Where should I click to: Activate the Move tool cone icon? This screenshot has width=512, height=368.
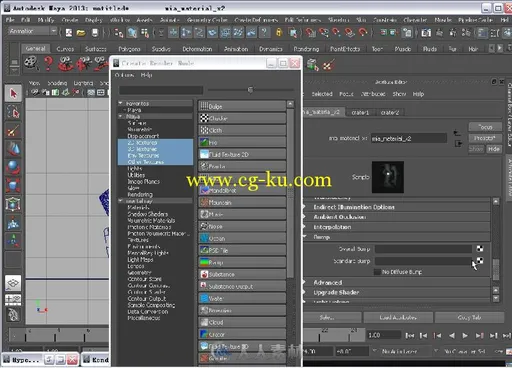(x=13, y=149)
